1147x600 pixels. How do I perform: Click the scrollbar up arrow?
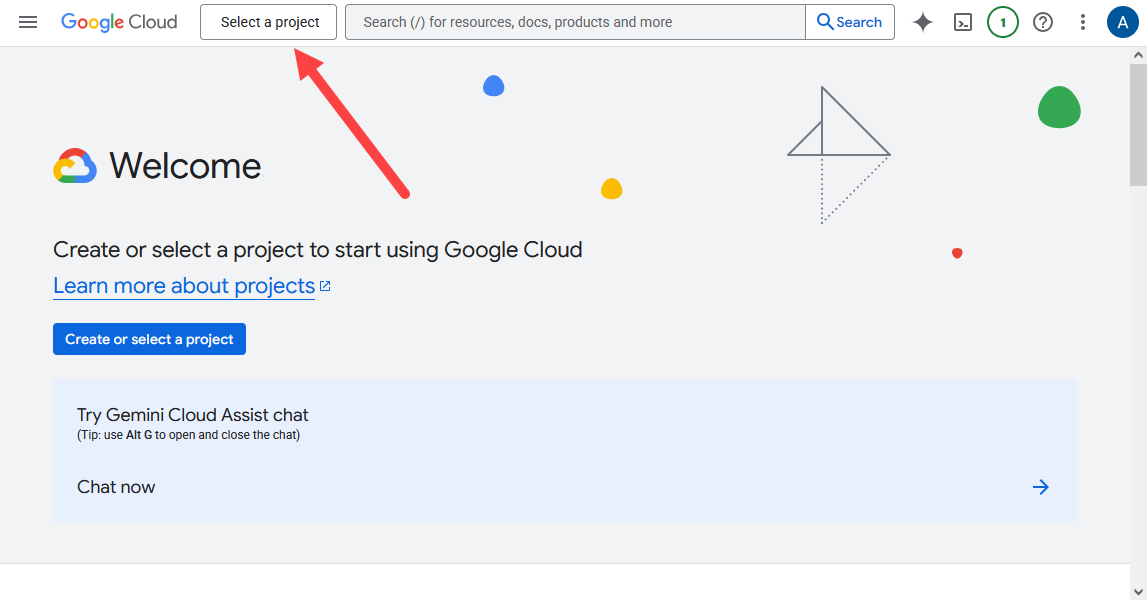(1138, 54)
